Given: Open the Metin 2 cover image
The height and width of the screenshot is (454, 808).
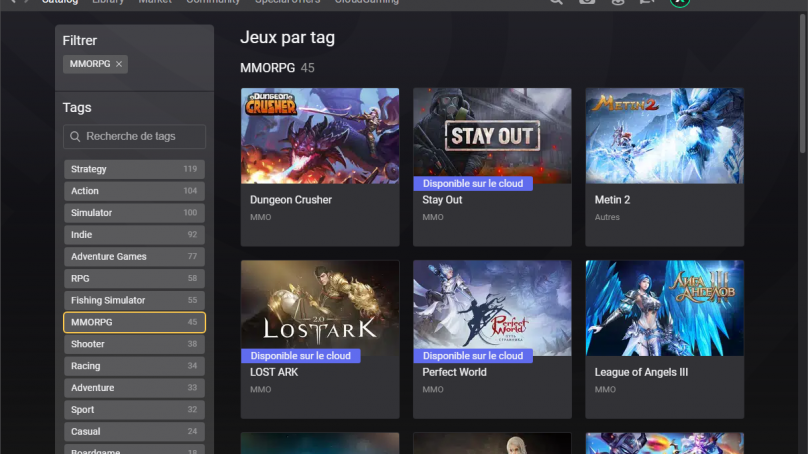Looking at the screenshot, I should click(665, 136).
